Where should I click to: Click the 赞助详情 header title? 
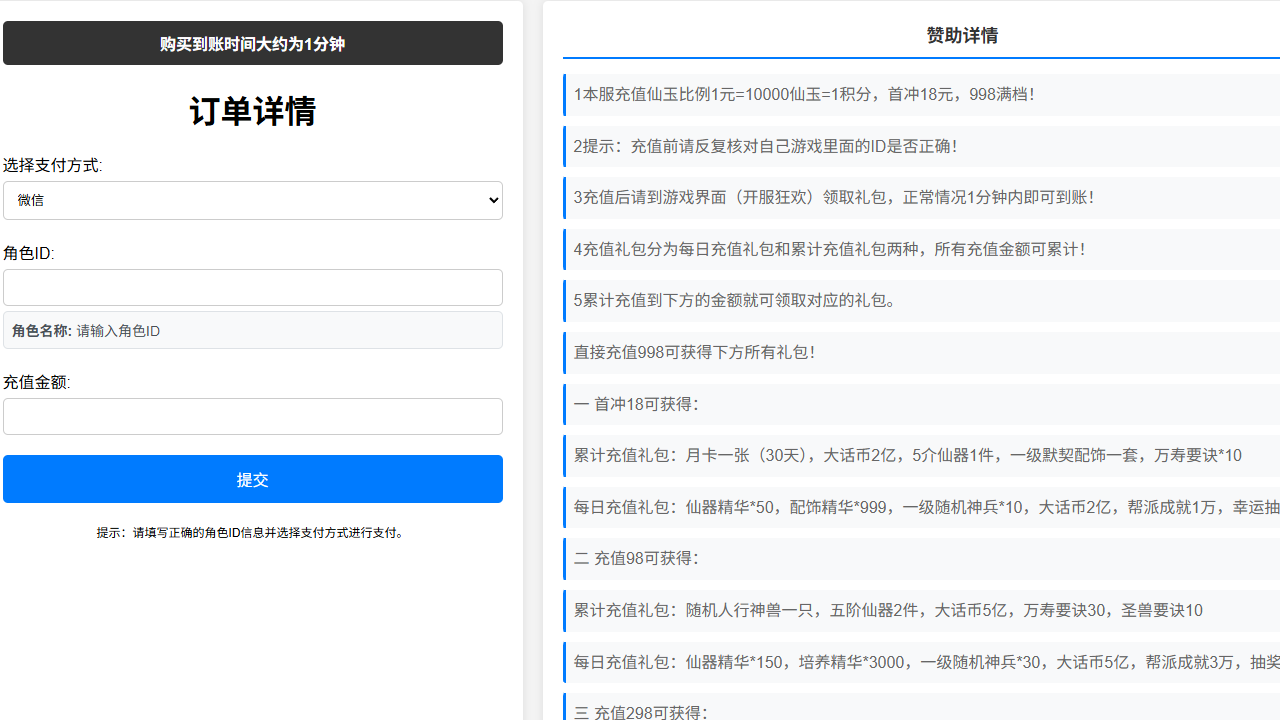962,35
